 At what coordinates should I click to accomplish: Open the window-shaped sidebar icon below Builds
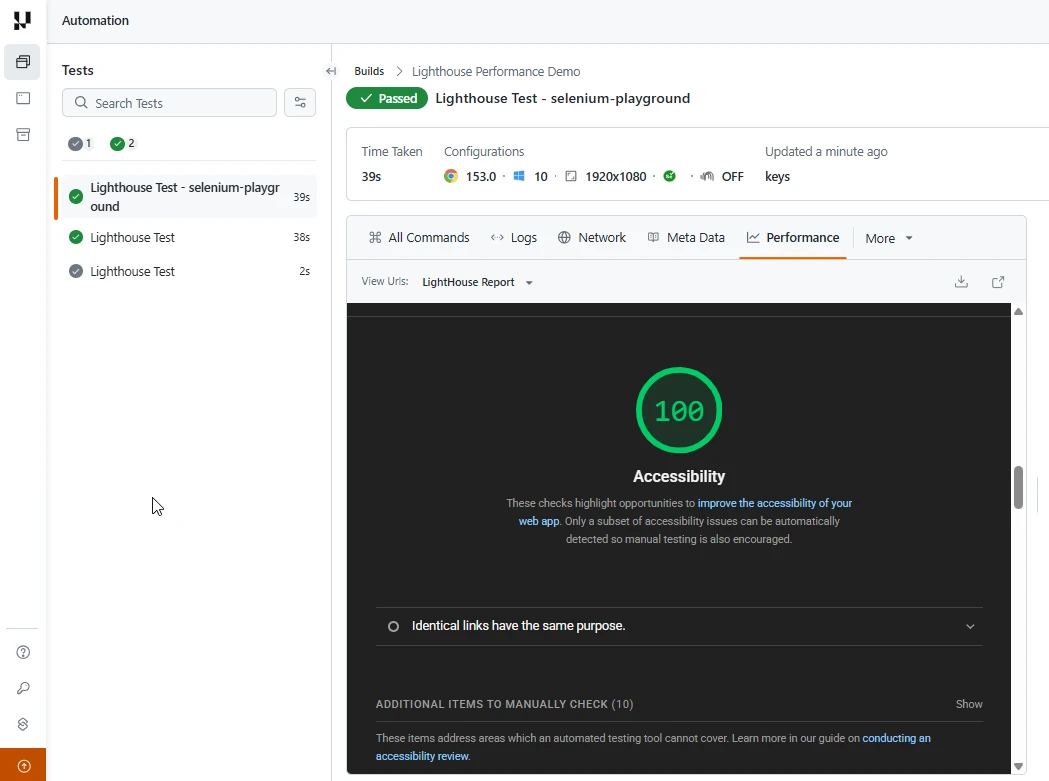23,98
